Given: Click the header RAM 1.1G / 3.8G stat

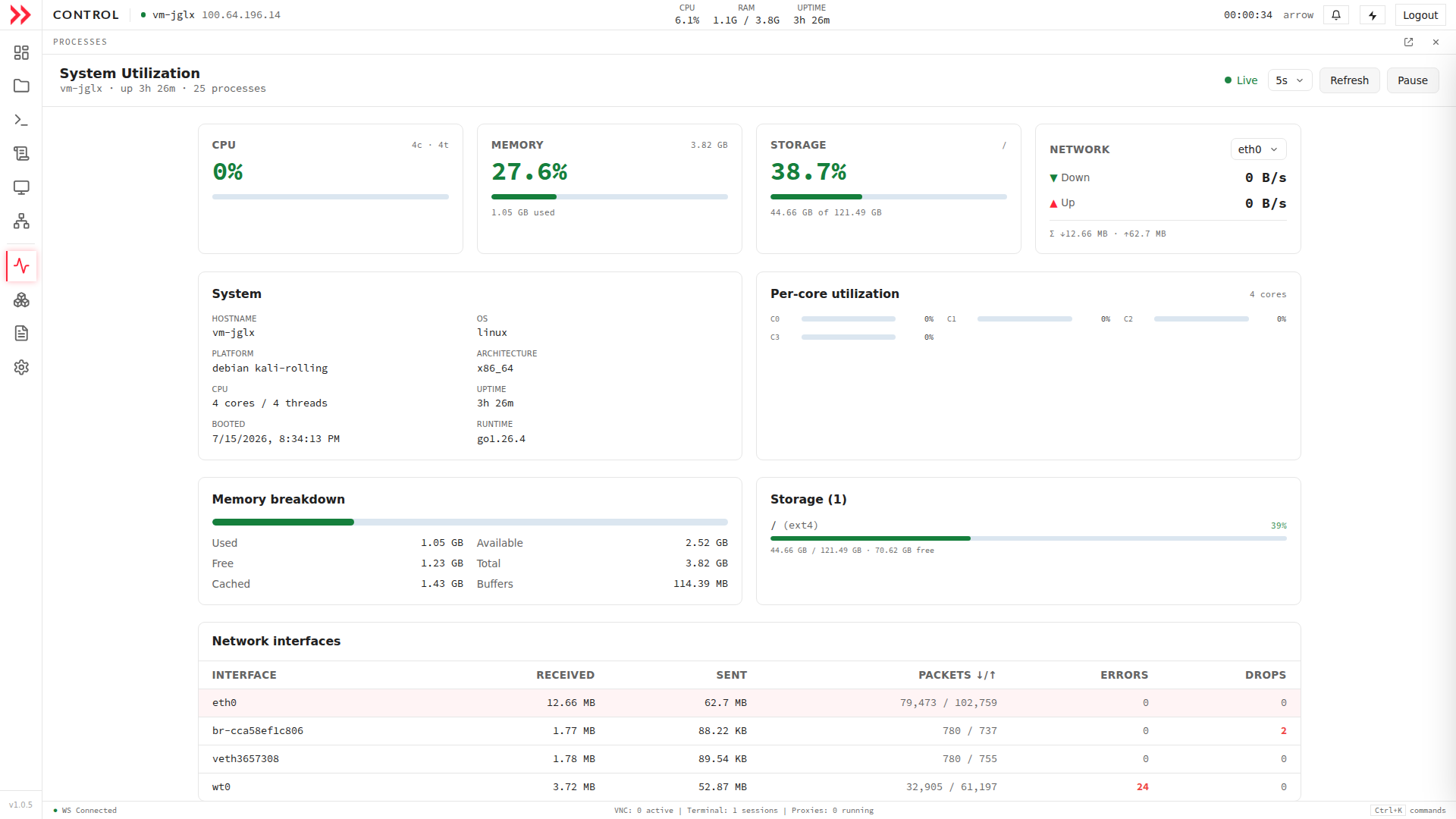Looking at the screenshot, I should [746, 14].
